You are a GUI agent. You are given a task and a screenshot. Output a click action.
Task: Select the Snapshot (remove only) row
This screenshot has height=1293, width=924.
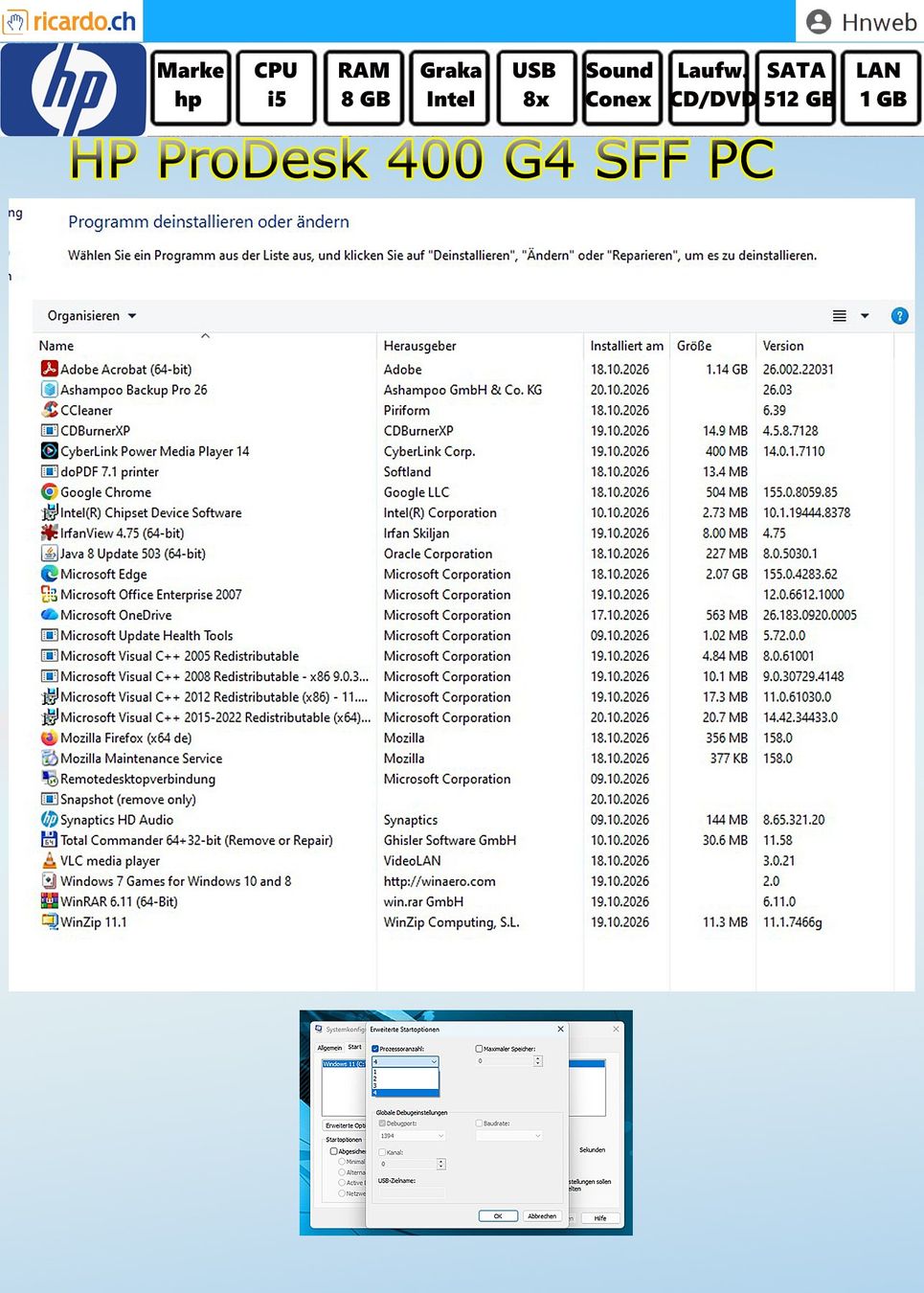point(465,800)
